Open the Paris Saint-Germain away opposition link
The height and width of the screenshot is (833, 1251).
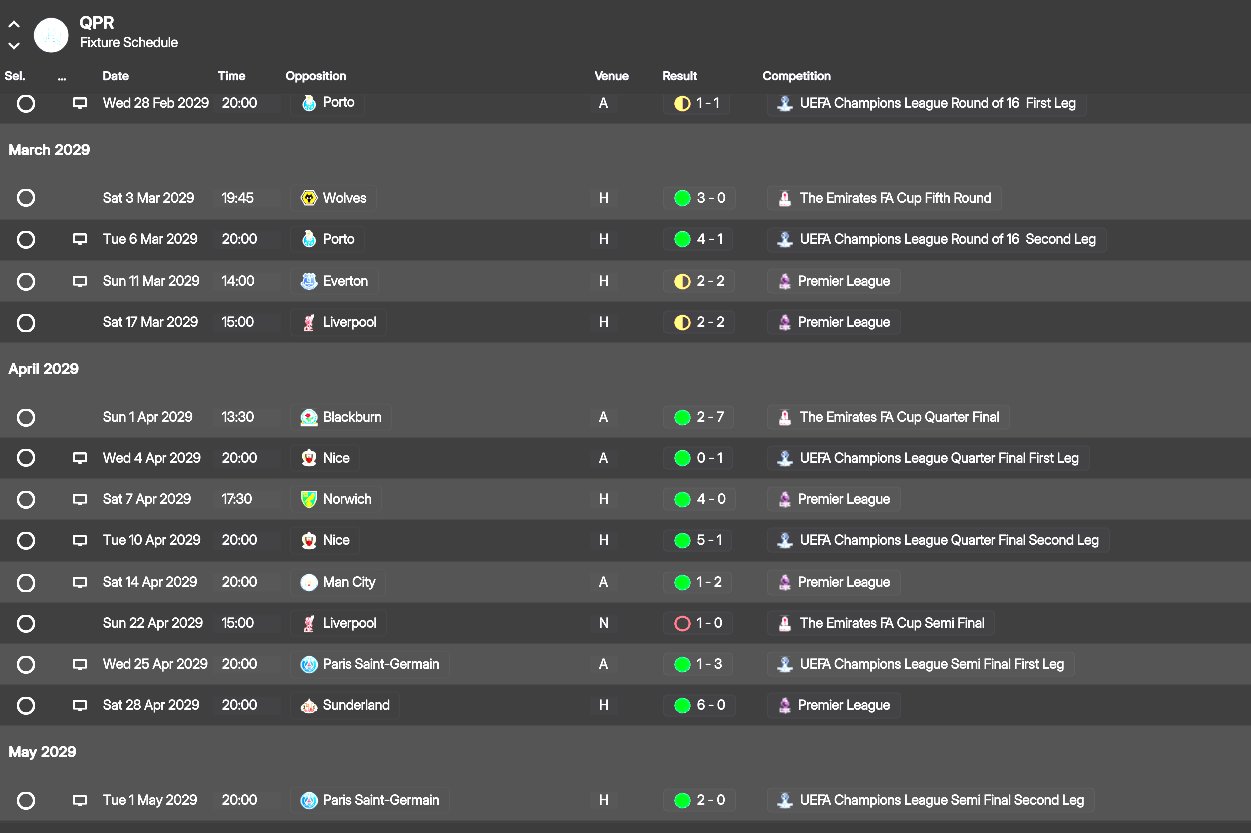(380, 664)
